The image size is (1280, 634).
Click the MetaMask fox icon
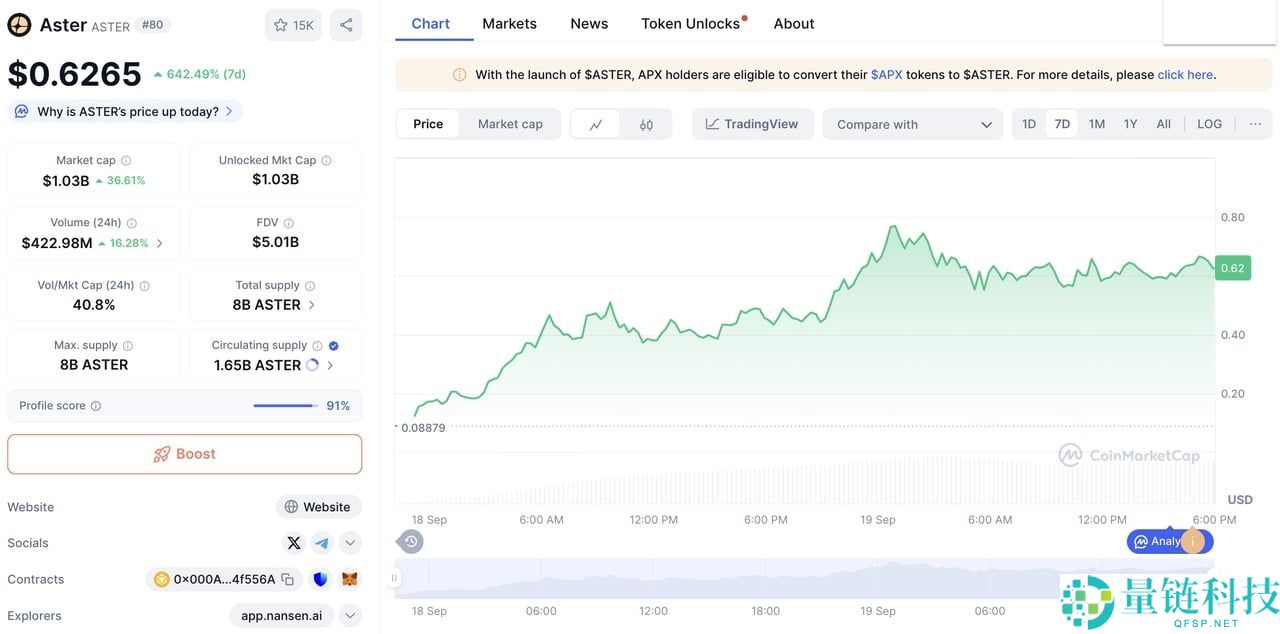(x=350, y=579)
